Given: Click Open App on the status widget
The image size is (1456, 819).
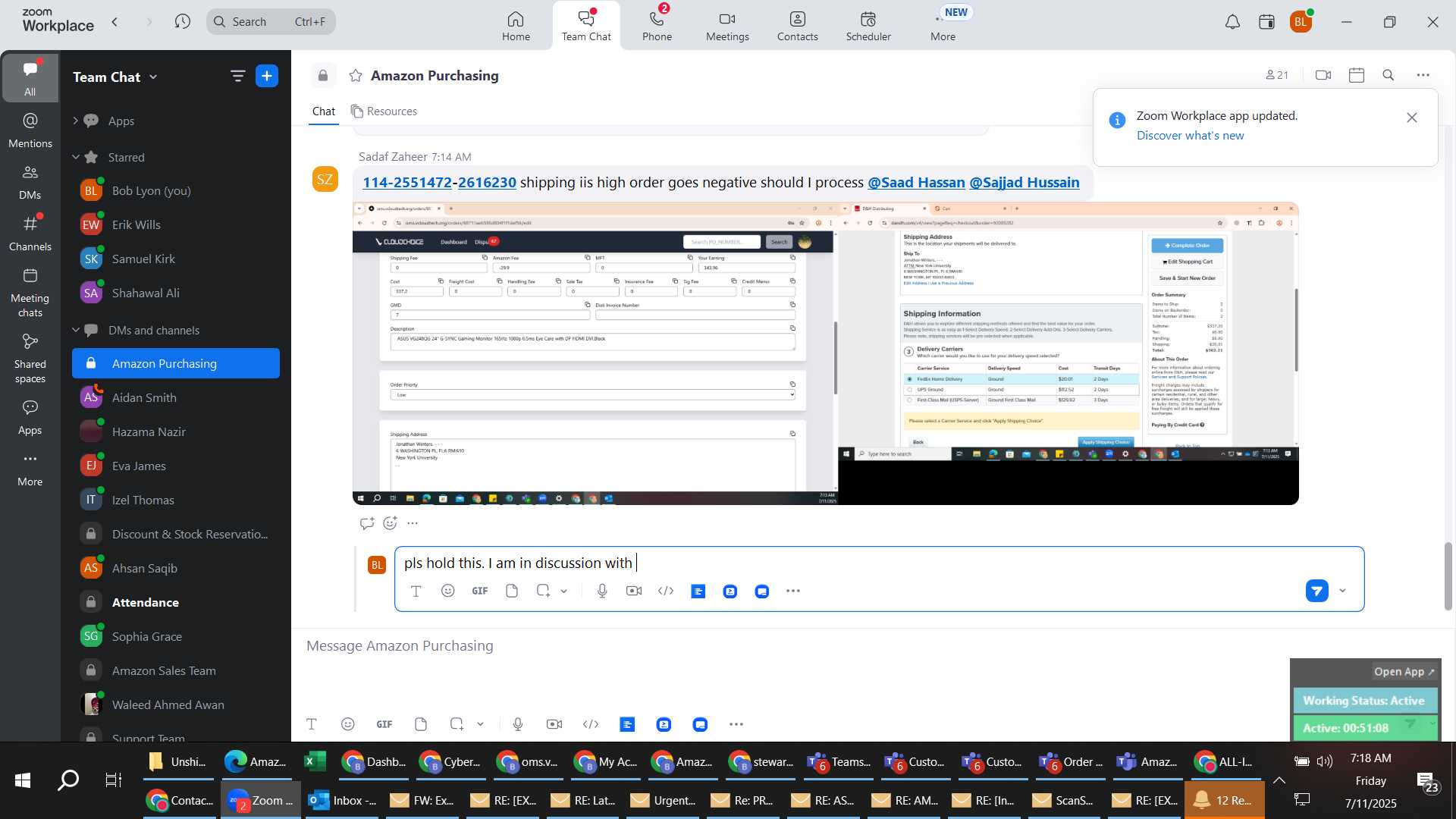Looking at the screenshot, I should click(x=1404, y=672).
